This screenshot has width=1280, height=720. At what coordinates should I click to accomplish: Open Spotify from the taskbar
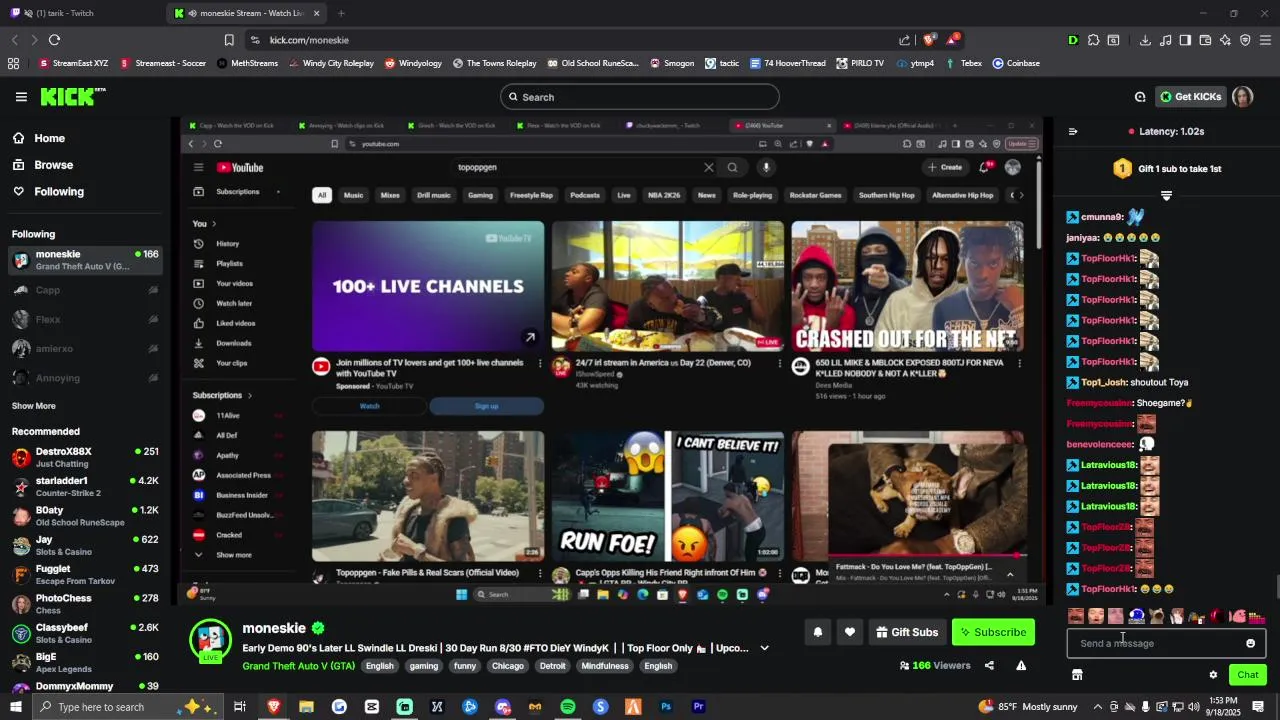point(568,707)
